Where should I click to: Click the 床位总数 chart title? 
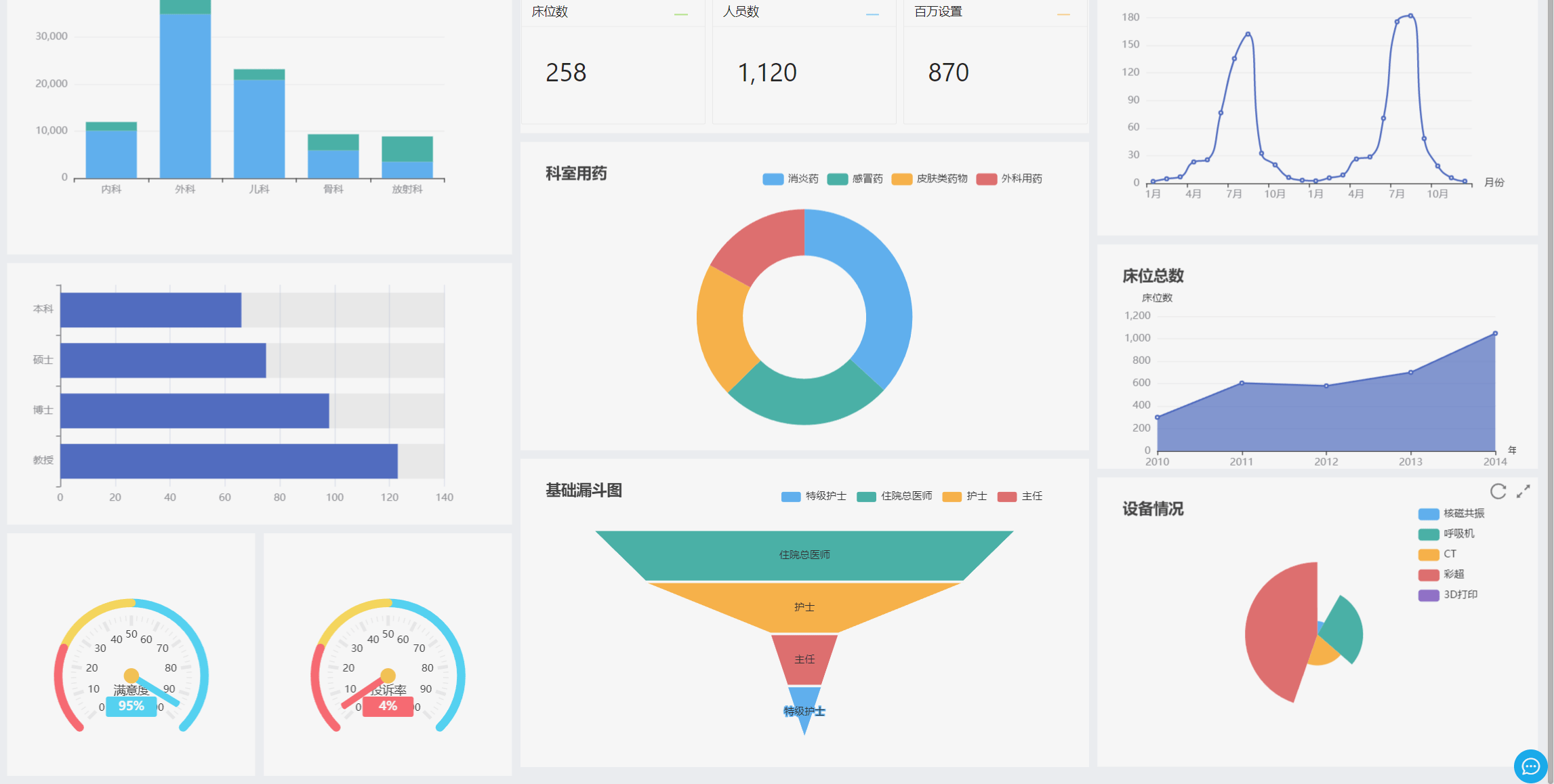point(1153,276)
